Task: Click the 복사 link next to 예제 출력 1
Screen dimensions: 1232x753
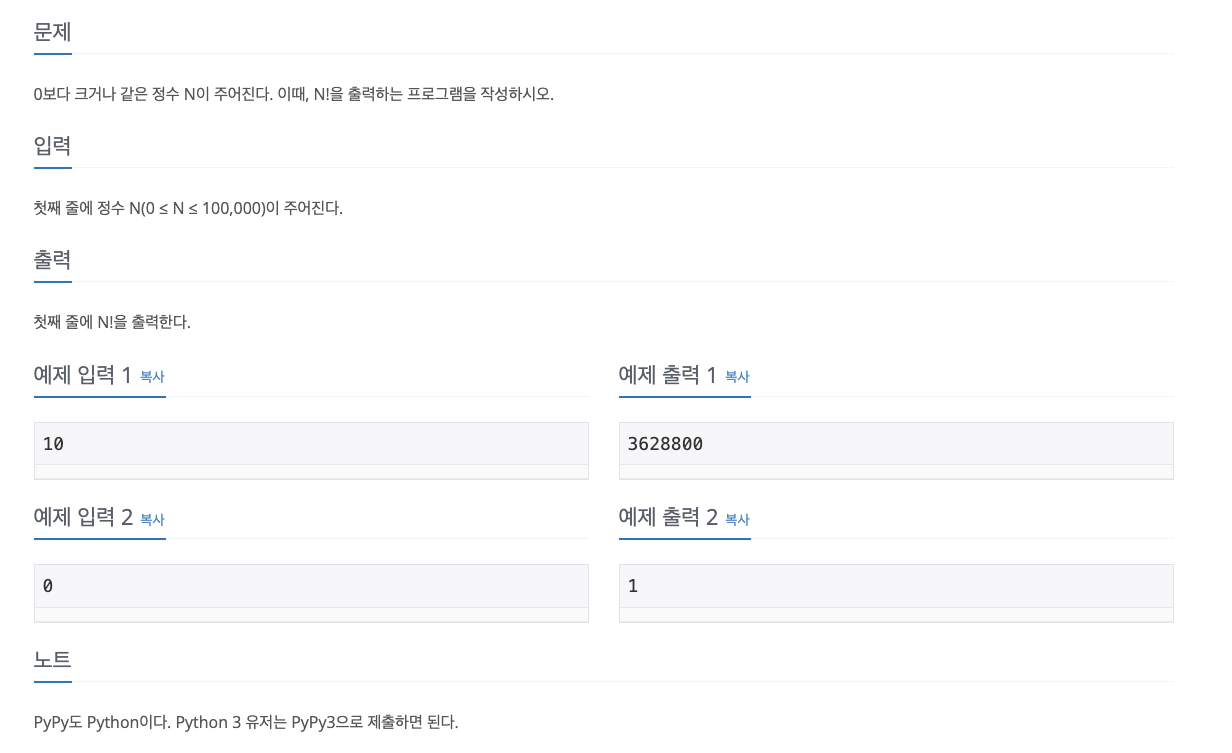Action: pyautogui.click(x=737, y=377)
